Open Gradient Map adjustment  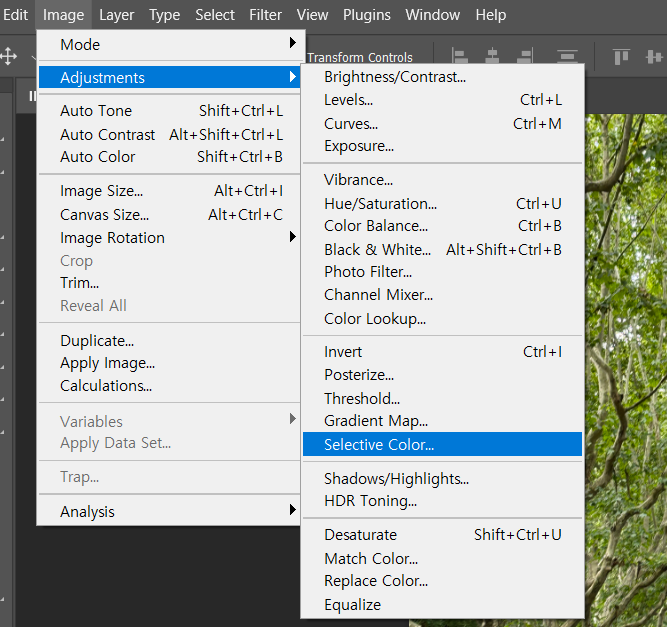click(442, 421)
